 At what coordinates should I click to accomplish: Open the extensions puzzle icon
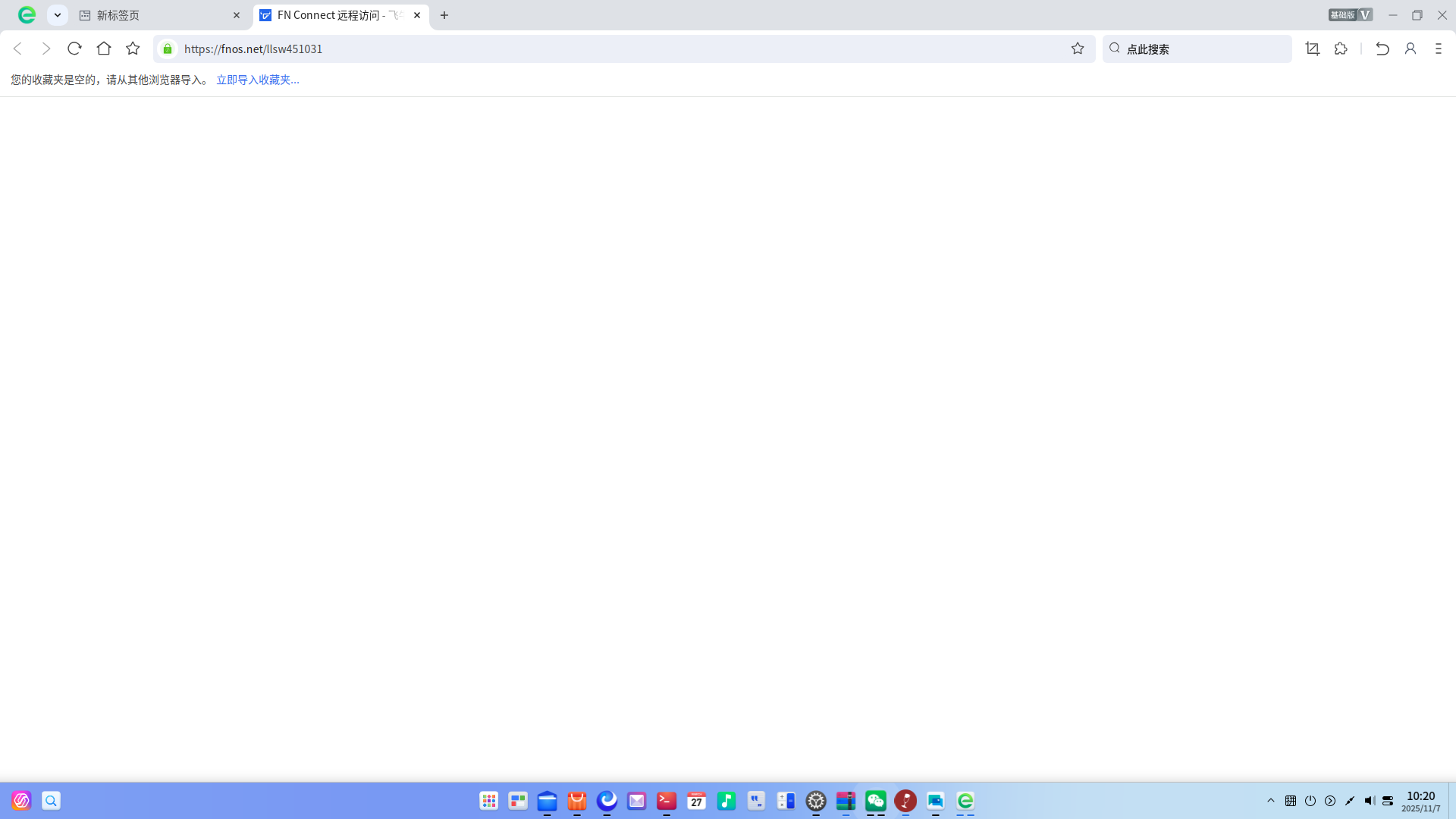(x=1341, y=49)
